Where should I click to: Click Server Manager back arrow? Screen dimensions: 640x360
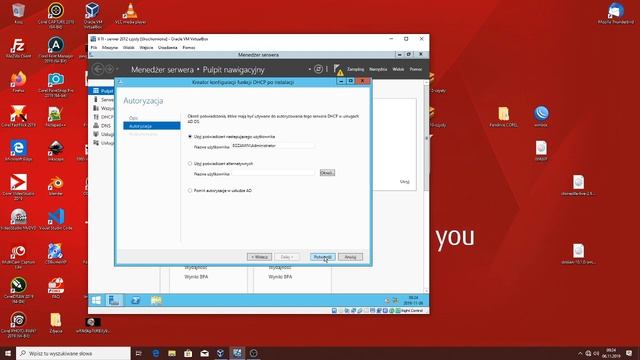[98, 69]
